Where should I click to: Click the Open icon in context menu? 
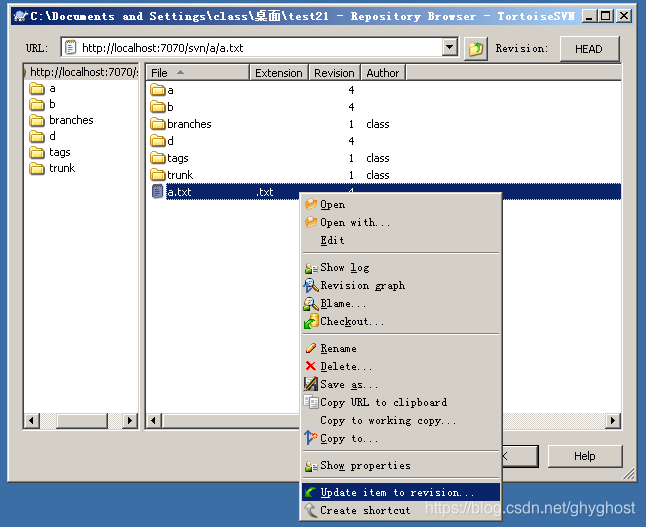[311, 204]
